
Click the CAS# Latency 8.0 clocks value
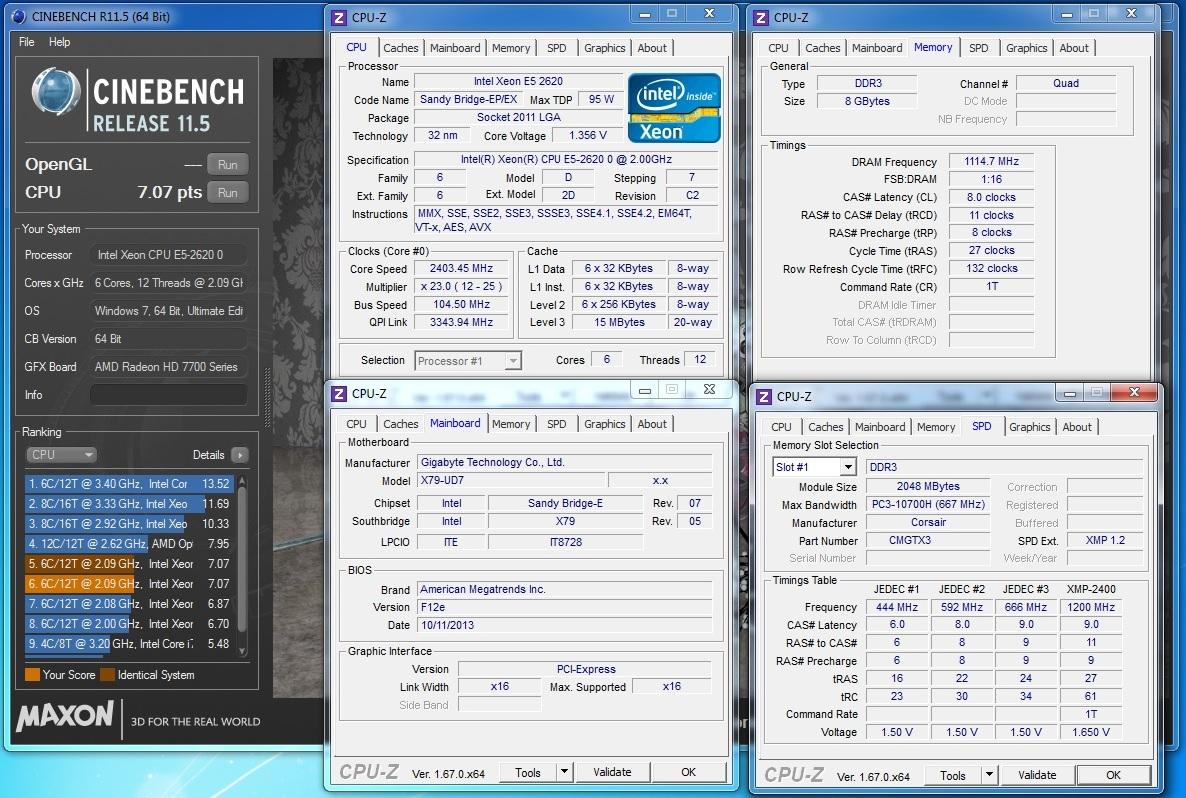tap(991, 197)
